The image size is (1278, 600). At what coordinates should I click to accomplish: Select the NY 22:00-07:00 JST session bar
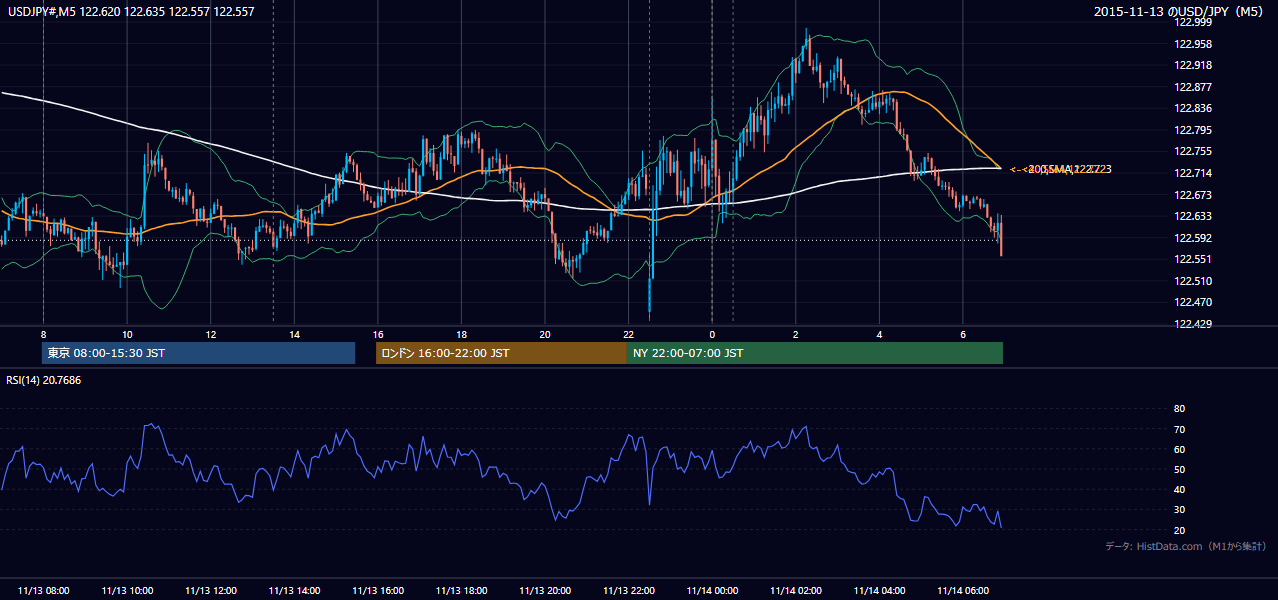click(815, 353)
